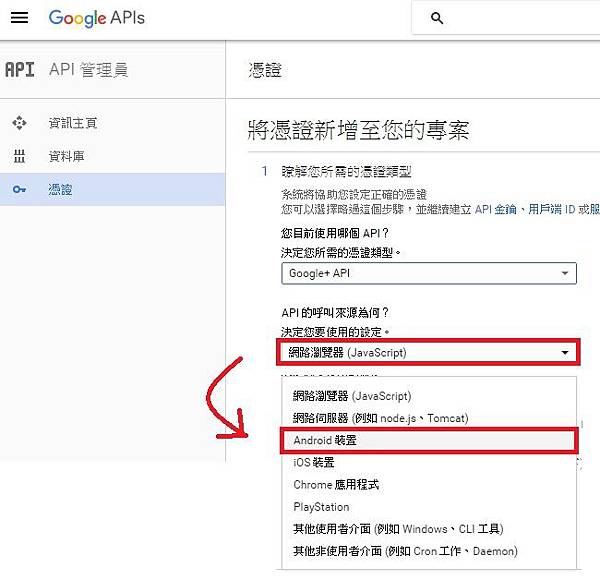Expand the Google+ API dropdown
Image resolution: width=600 pixels, height=580 pixels.
tap(429, 273)
